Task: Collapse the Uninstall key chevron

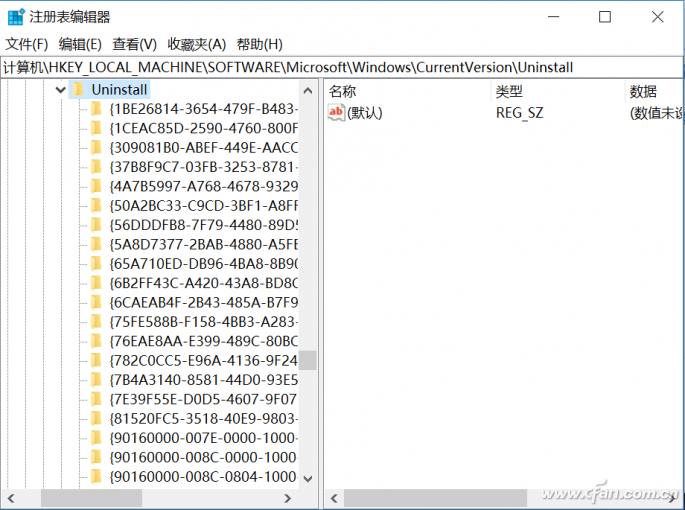Action: point(61,90)
